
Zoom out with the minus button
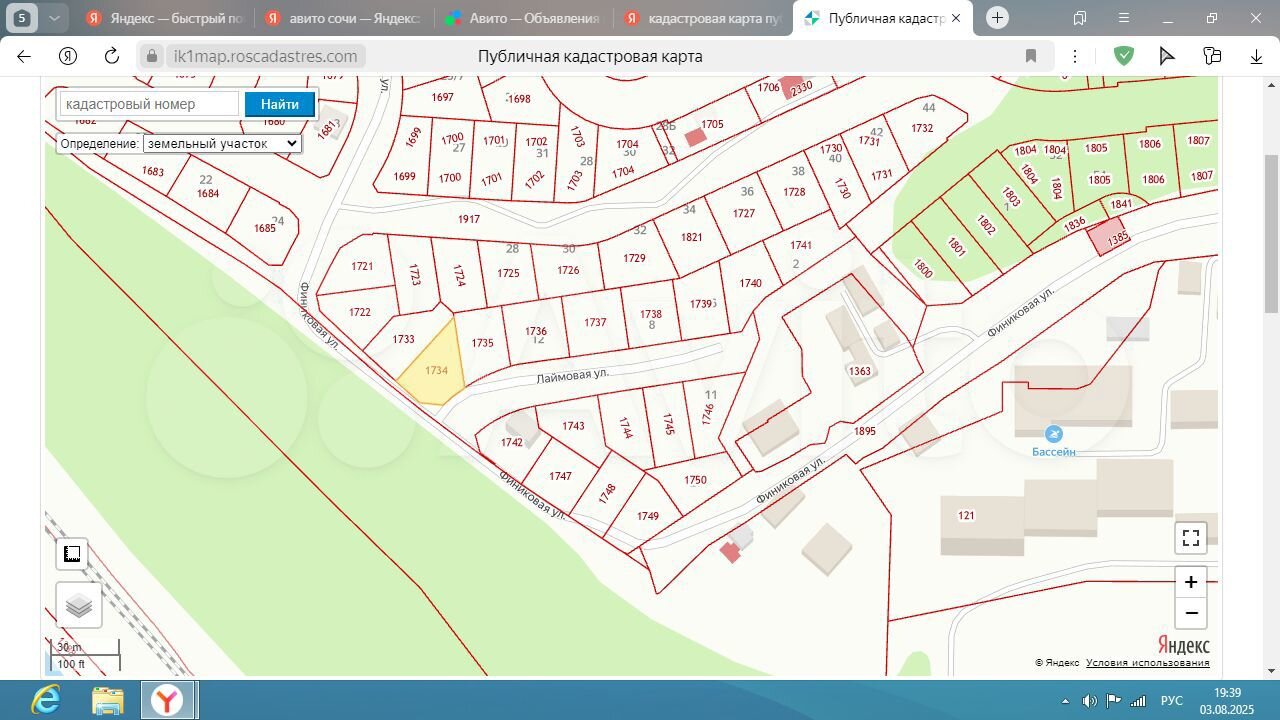pos(1190,613)
